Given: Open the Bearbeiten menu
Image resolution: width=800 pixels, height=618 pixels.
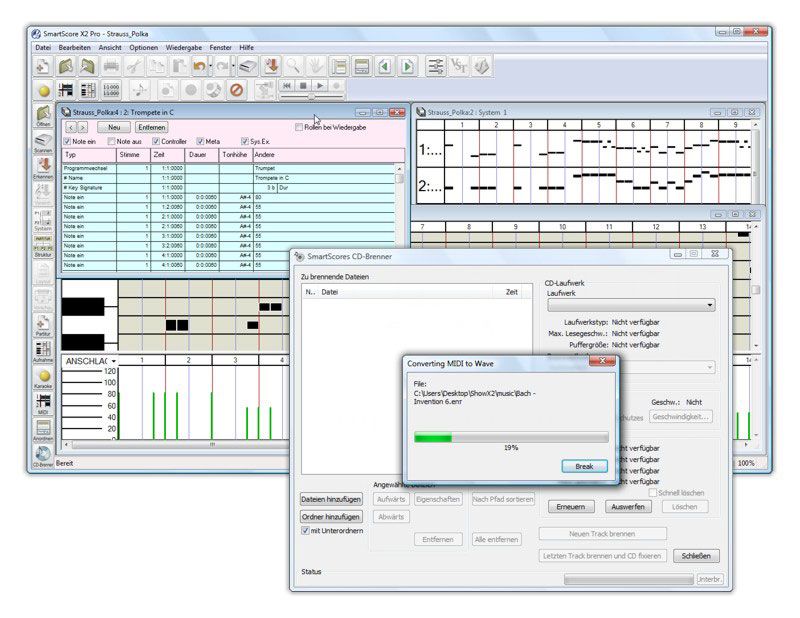Looking at the screenshot, I should (74, 47).
